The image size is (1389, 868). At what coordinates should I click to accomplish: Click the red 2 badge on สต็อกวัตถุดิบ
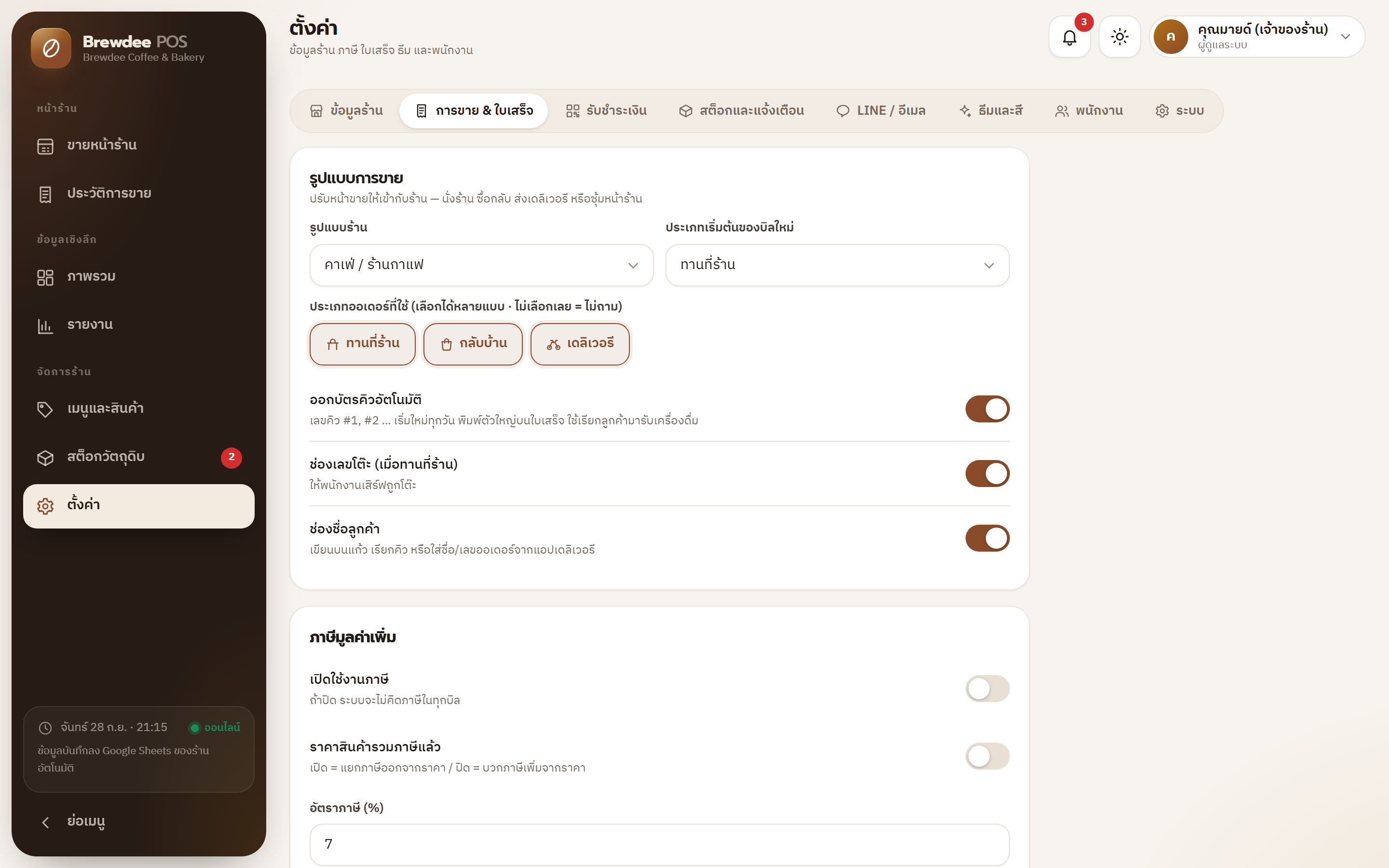coord(231,458)
